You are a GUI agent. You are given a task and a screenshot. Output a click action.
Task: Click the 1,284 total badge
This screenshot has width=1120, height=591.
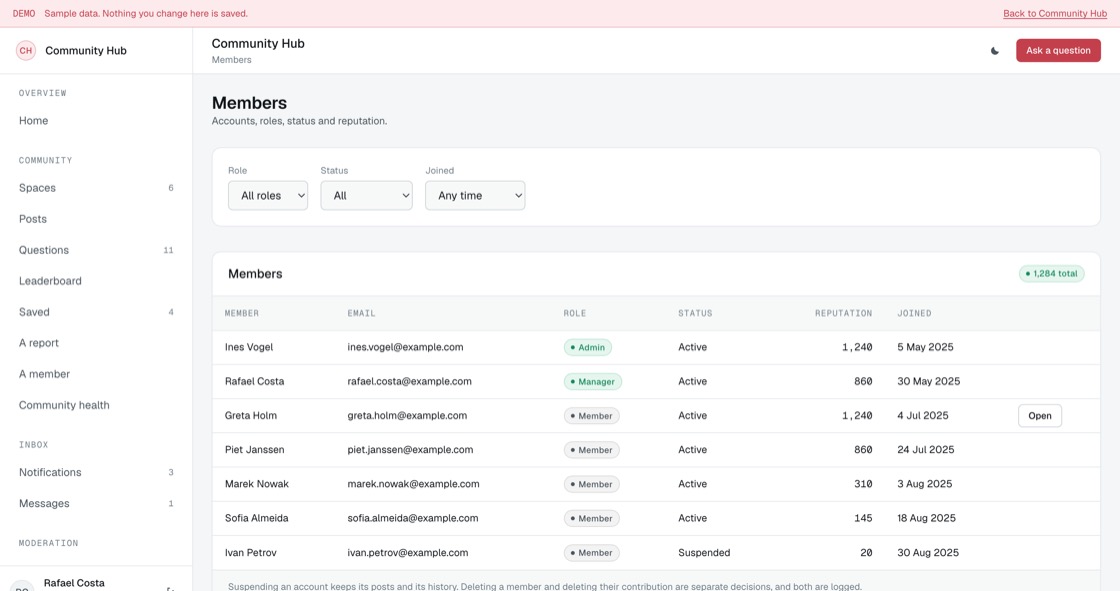[1051, 274]
